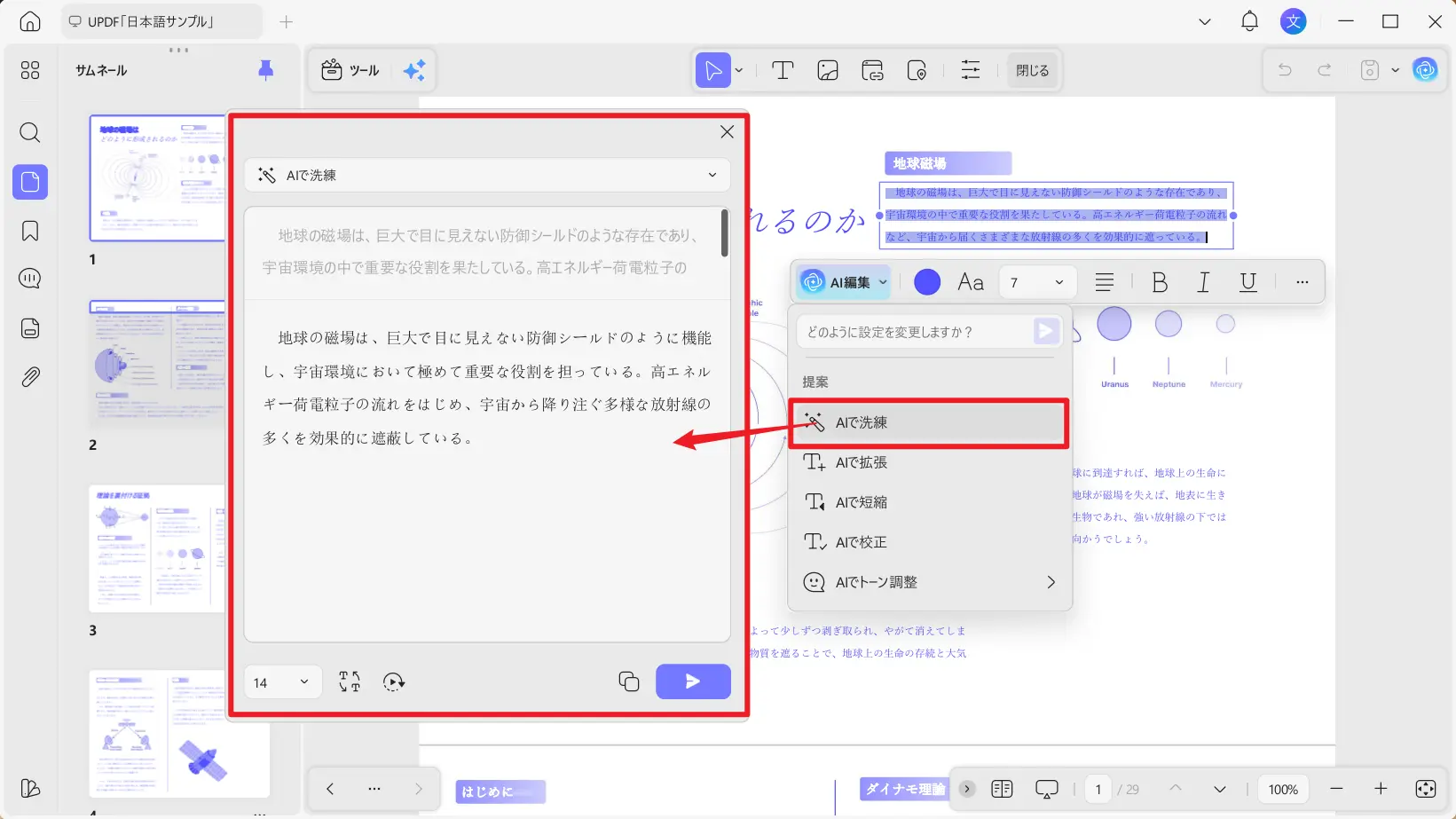The image size is (1456, 819).
Task: Open the 14 size dropdown in the dialog
Action: (x=281, y=681)
